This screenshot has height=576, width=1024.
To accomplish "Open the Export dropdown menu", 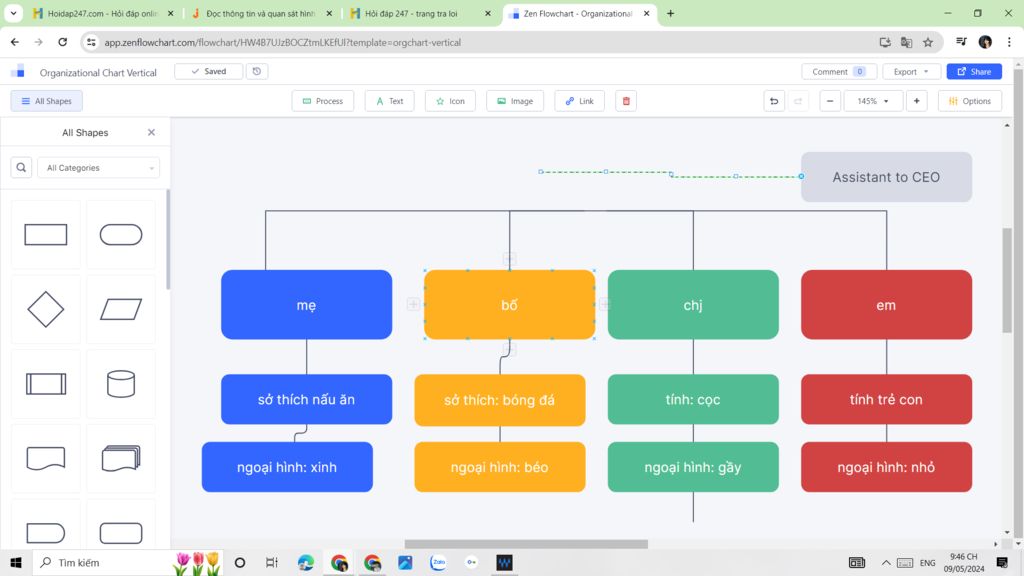I will coord(911,72).
